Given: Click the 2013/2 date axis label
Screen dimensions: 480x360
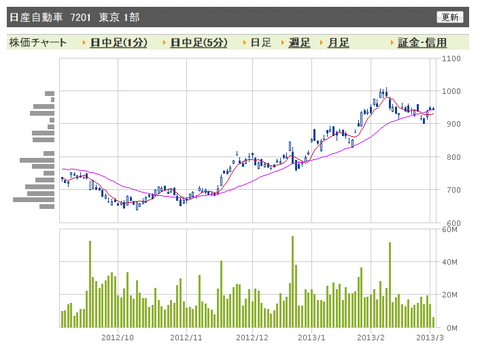Looking at the screenshot, I should tap(371, 338).
